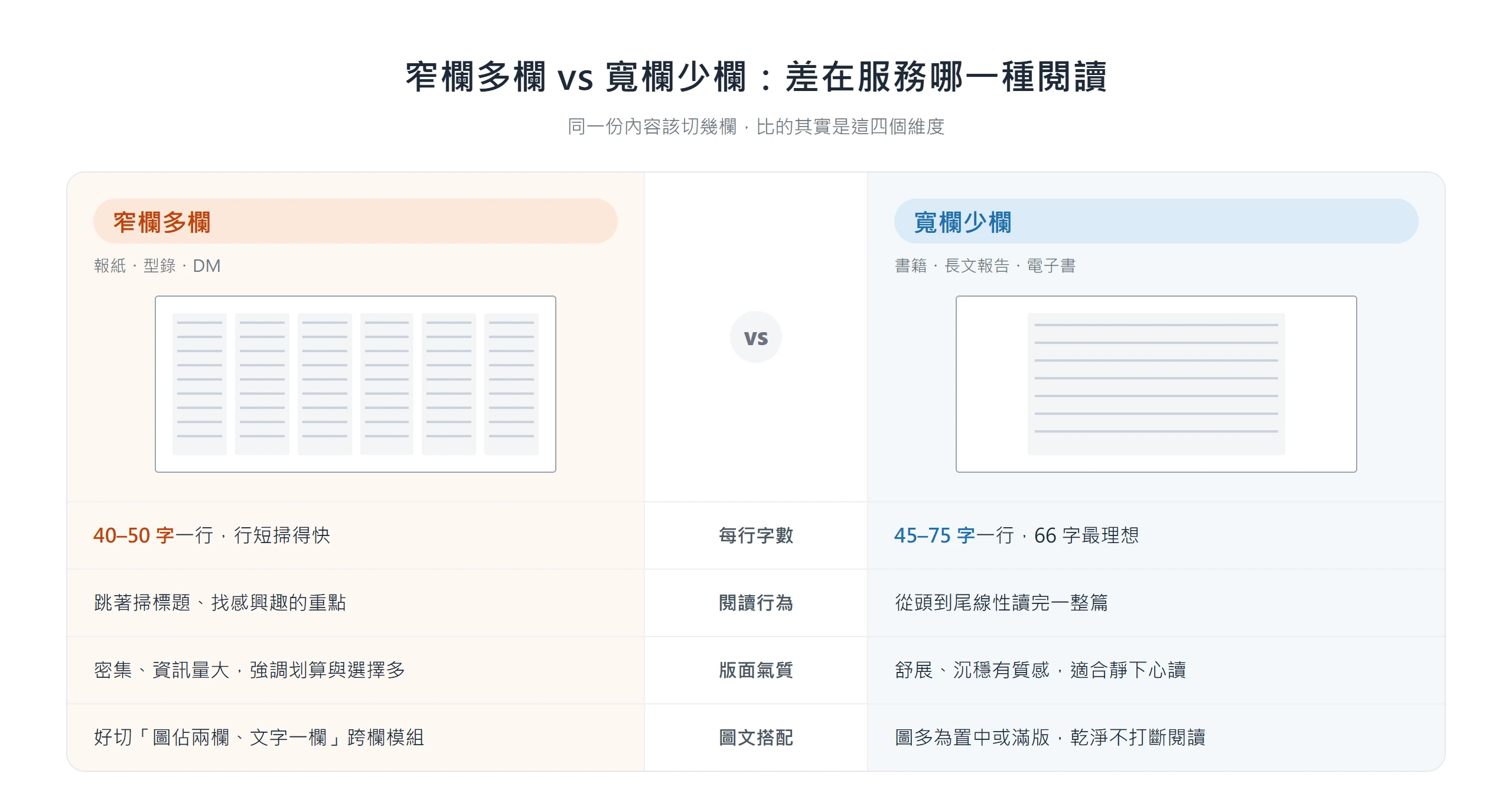Select the 窄欄多欄 orange header pill
1512x786 pixels.
(356, 222)
